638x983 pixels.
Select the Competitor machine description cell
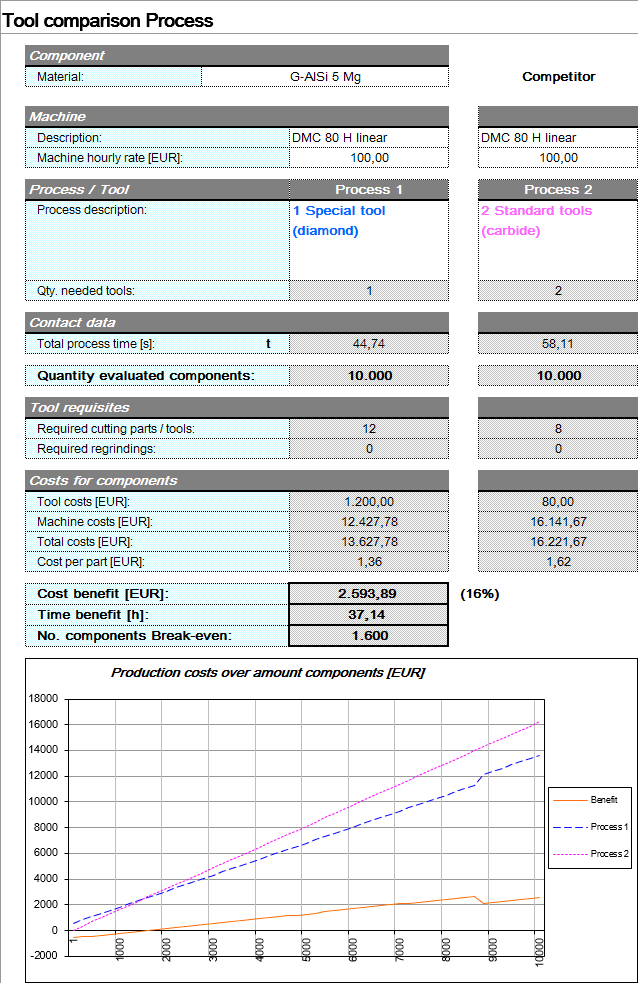pos(557,138)
